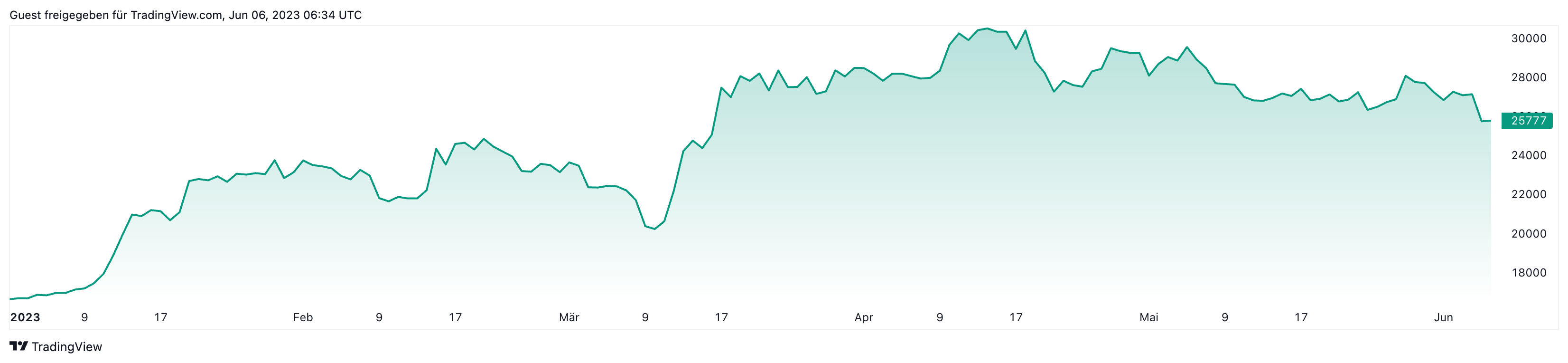Select the Feb time axis marker

click(x=302, y=317)
